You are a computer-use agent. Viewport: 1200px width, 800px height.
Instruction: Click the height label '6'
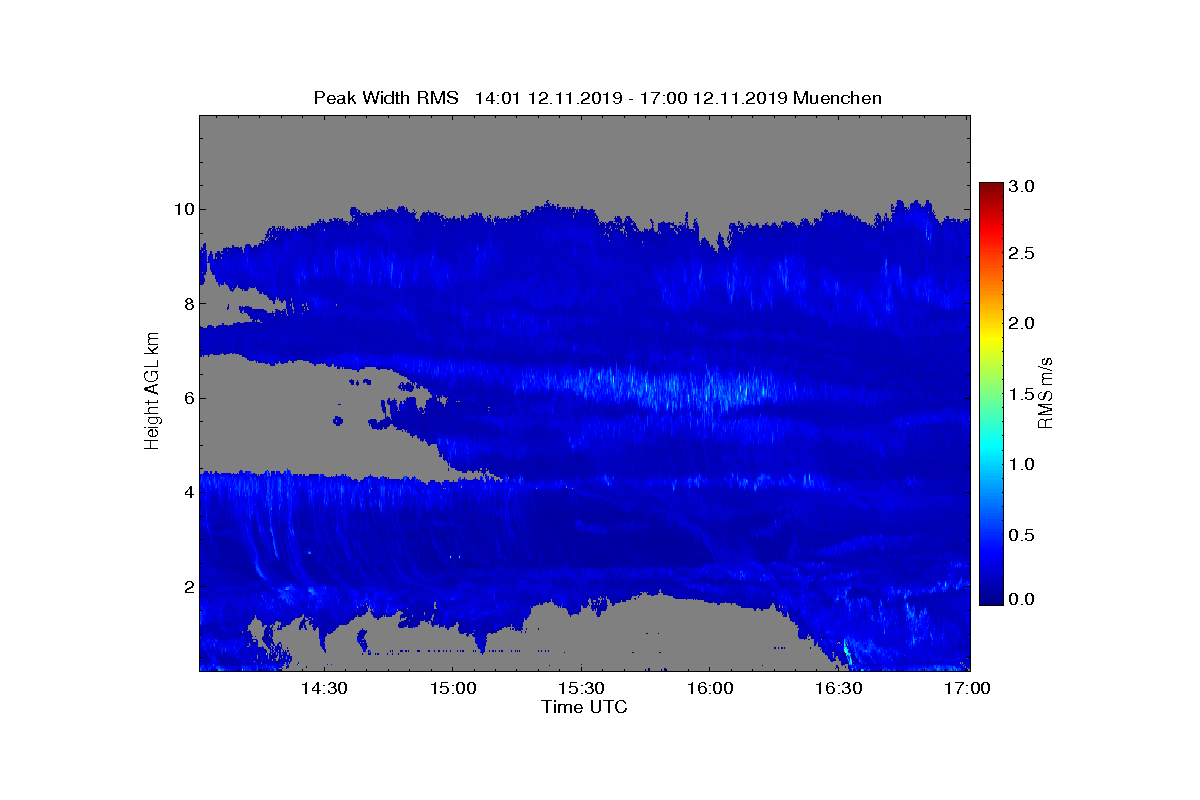click(x=189, y=398)
